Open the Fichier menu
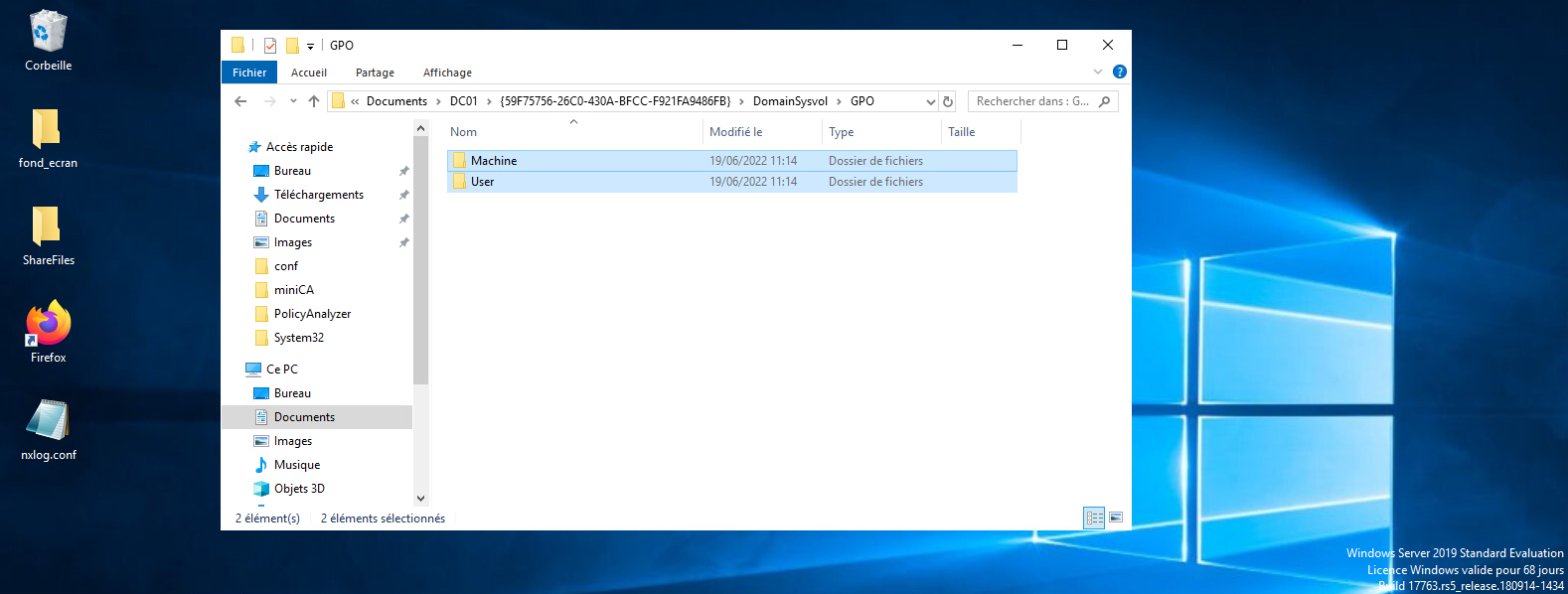 coord(249,73)
